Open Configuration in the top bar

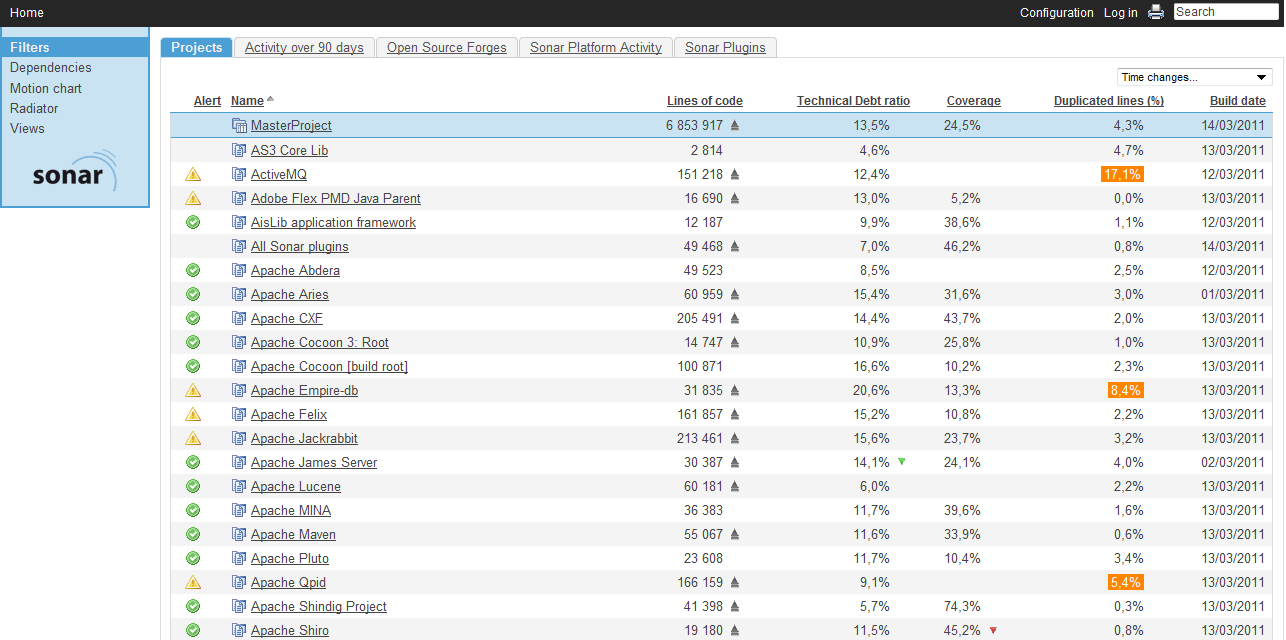coord(1056,13)
